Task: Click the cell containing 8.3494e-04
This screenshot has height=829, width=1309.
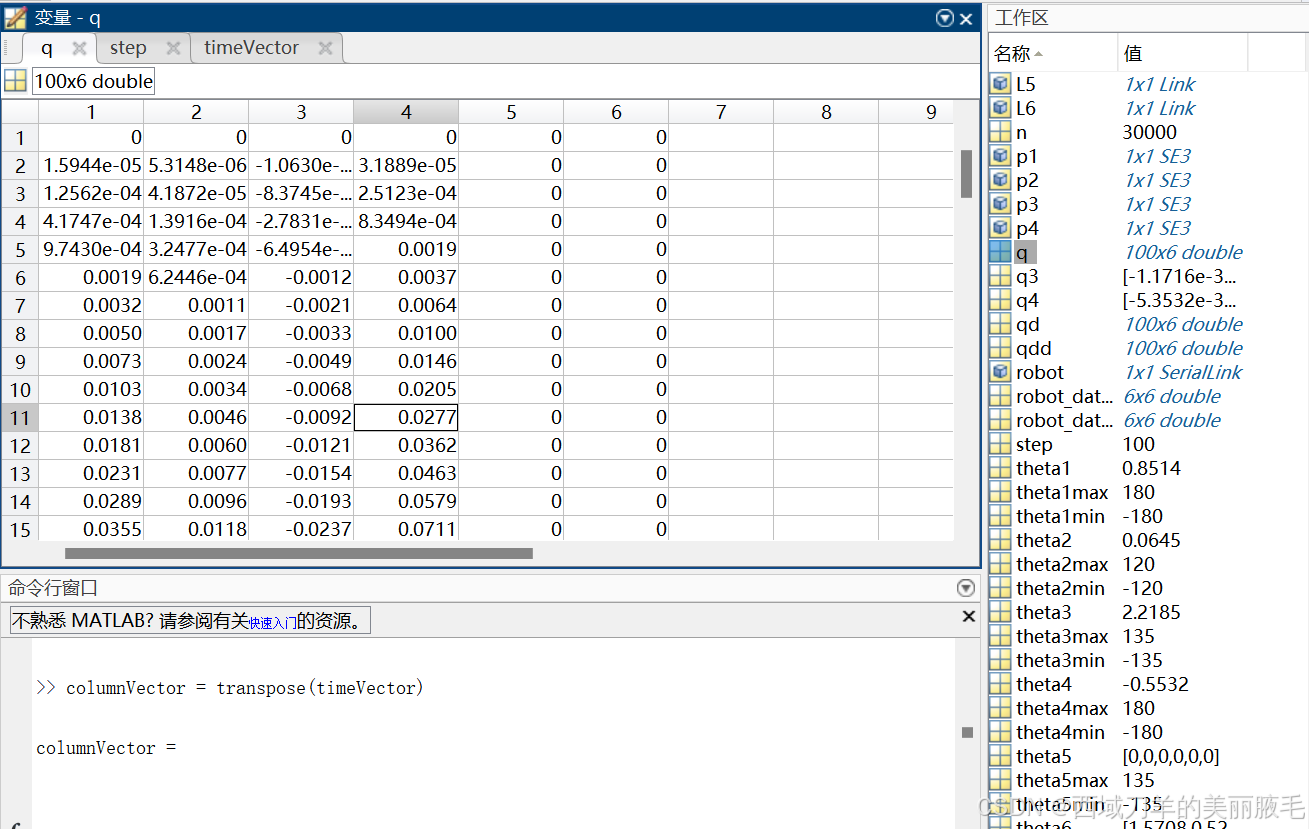Action: pos(406,221)
